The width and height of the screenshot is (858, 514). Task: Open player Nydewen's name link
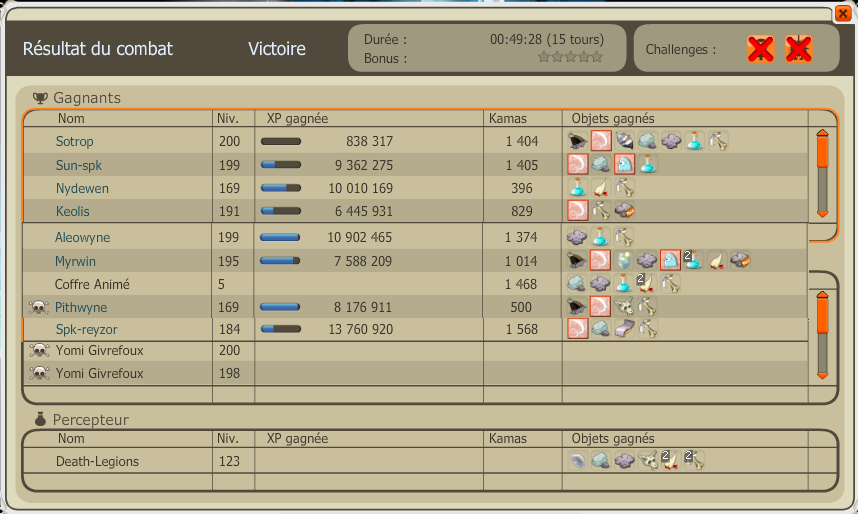(82, 189)
